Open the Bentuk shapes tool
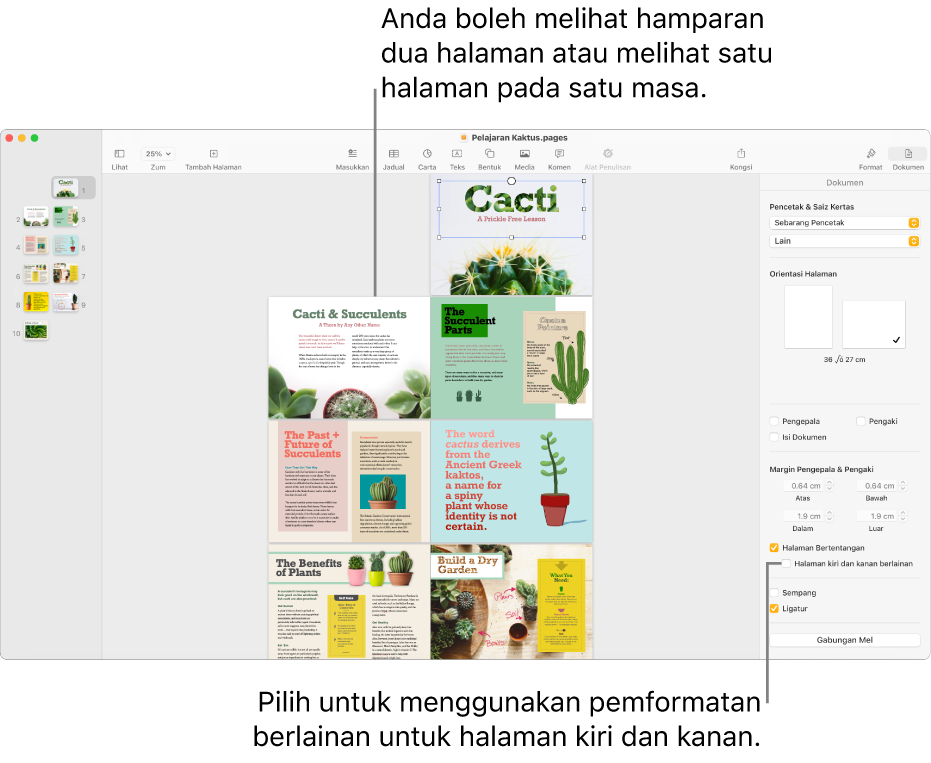This screenshot has width=931, height=763. pos(489,154)
